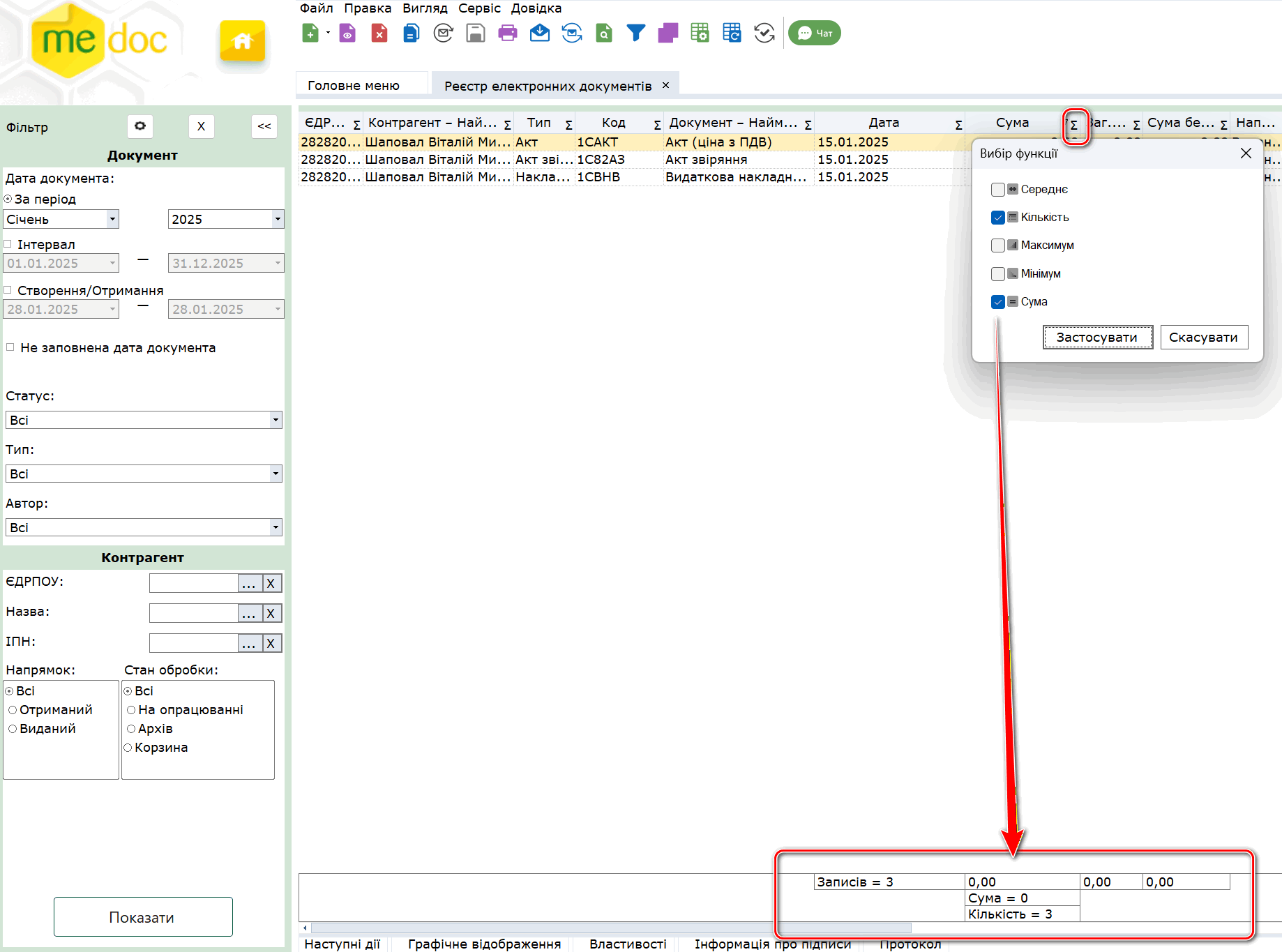Click the yellow home button

click(x=242, y=41)
